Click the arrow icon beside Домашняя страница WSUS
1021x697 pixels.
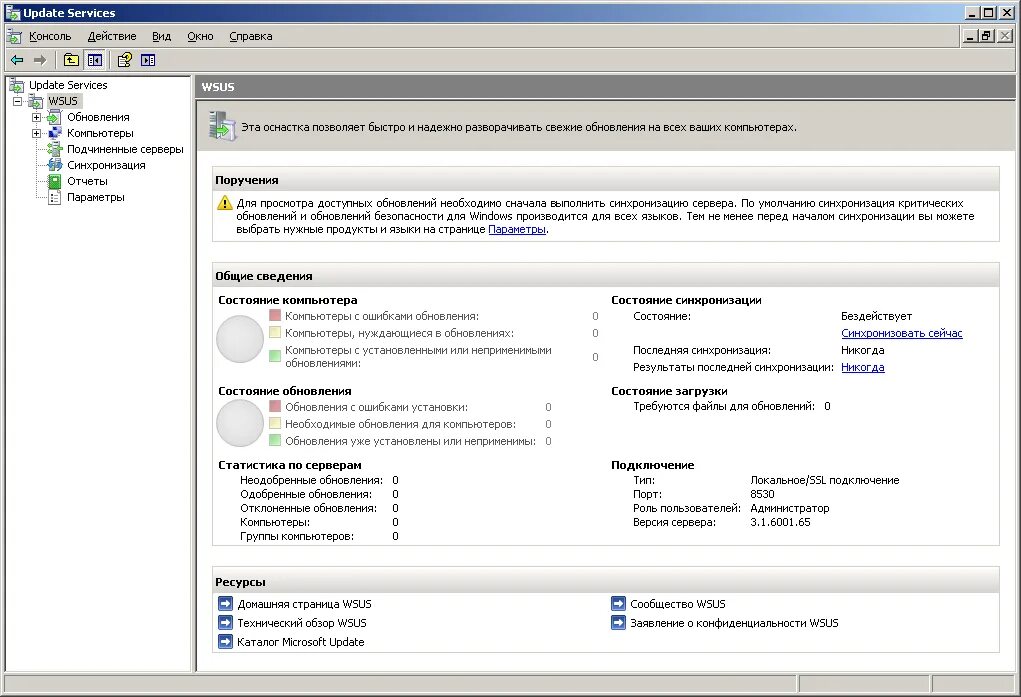[225, 604]
